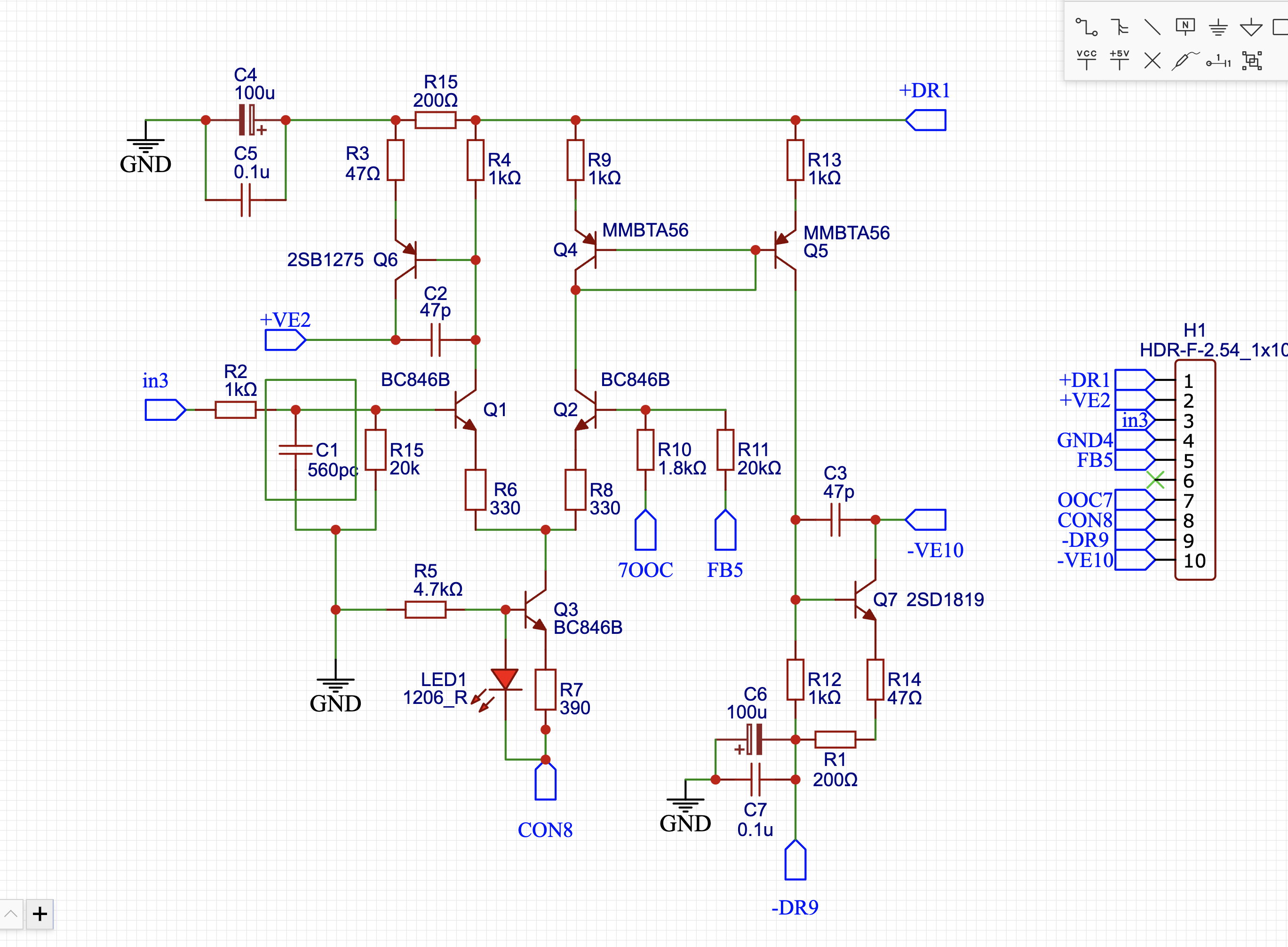Viewport: 1288px width, 947px height.
Task: Select resistor R2 near in3 port
Action: [x=236, y=410]
